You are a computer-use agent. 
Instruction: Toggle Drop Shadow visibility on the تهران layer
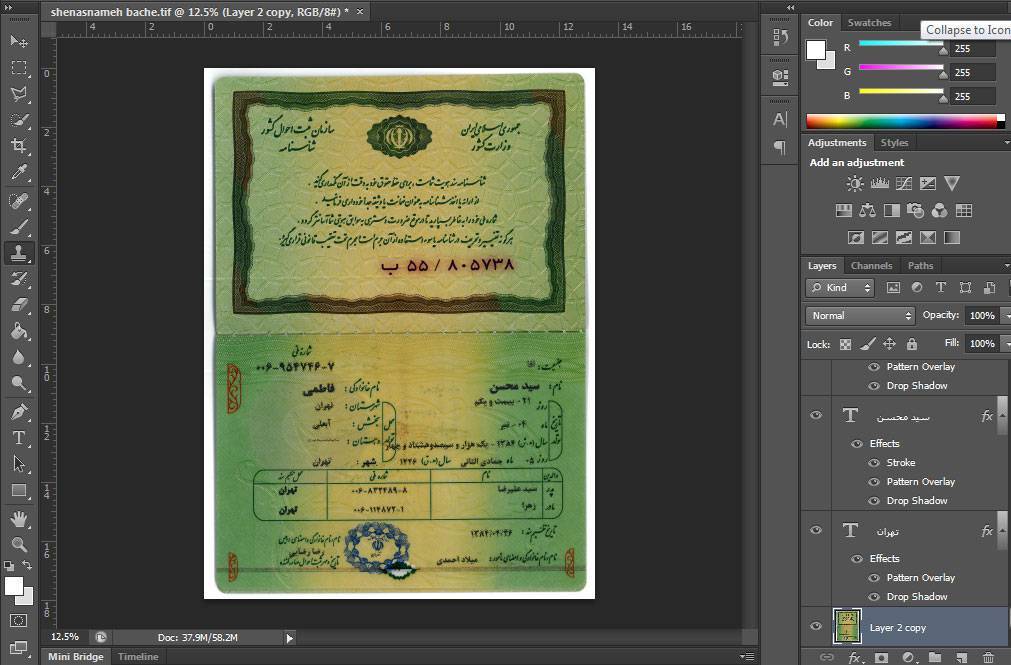tap(874, 597)
